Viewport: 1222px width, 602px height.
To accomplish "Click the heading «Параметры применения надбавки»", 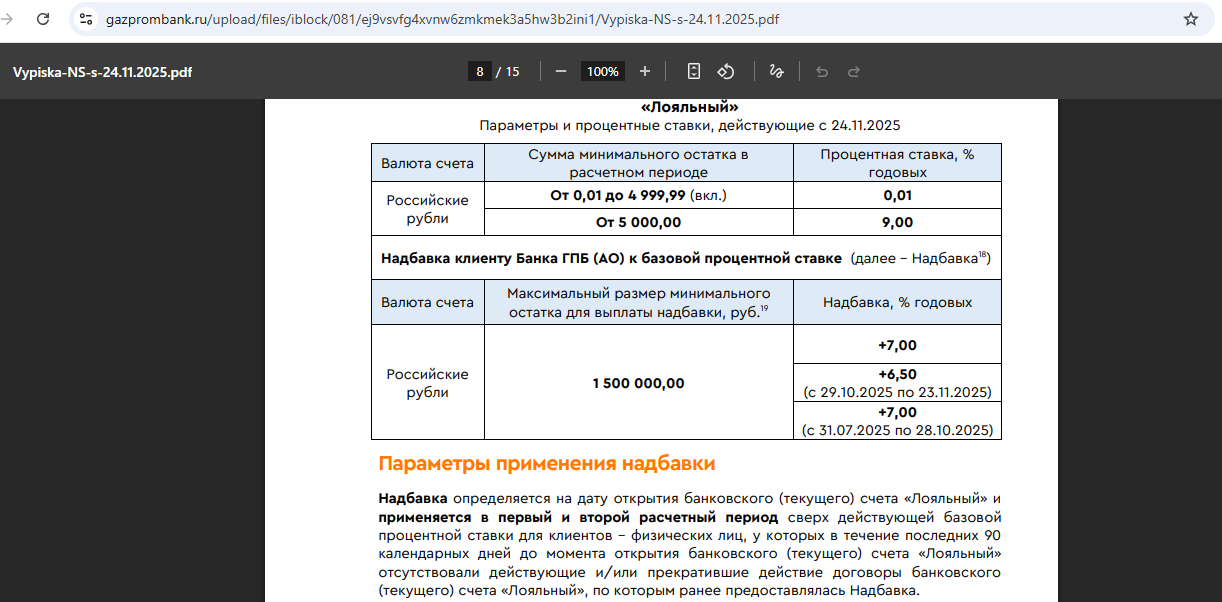I will [546, 464].
